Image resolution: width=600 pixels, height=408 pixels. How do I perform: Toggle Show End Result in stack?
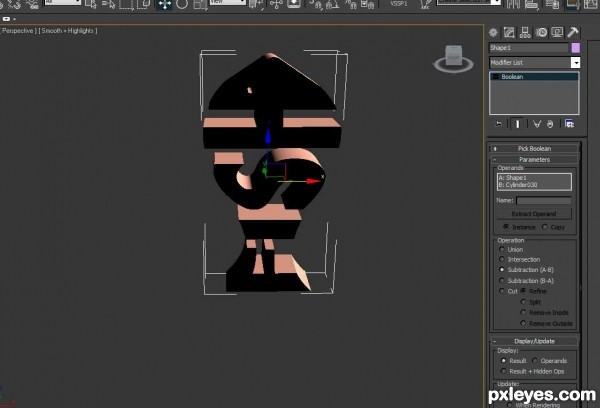[x=517, y=124]
